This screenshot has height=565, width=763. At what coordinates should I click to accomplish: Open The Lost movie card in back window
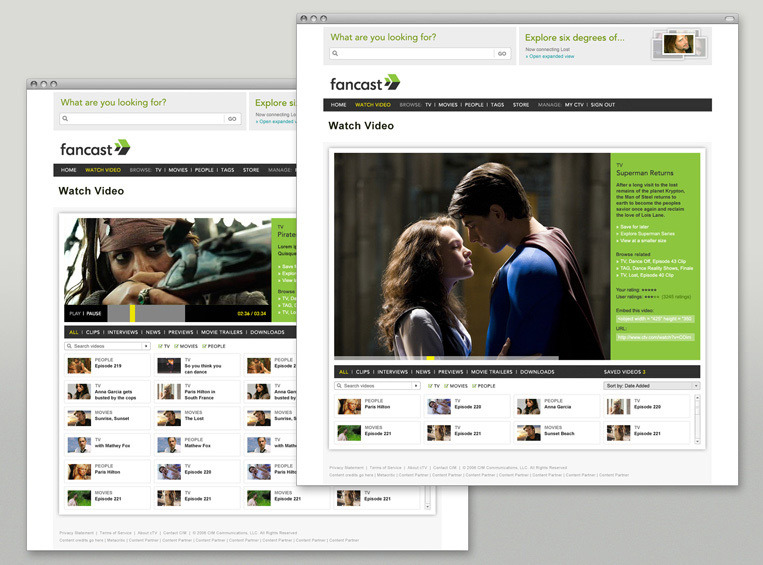(197, 418)
